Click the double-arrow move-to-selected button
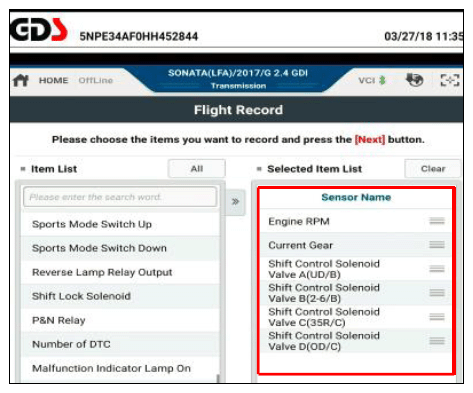 (235, 202)
